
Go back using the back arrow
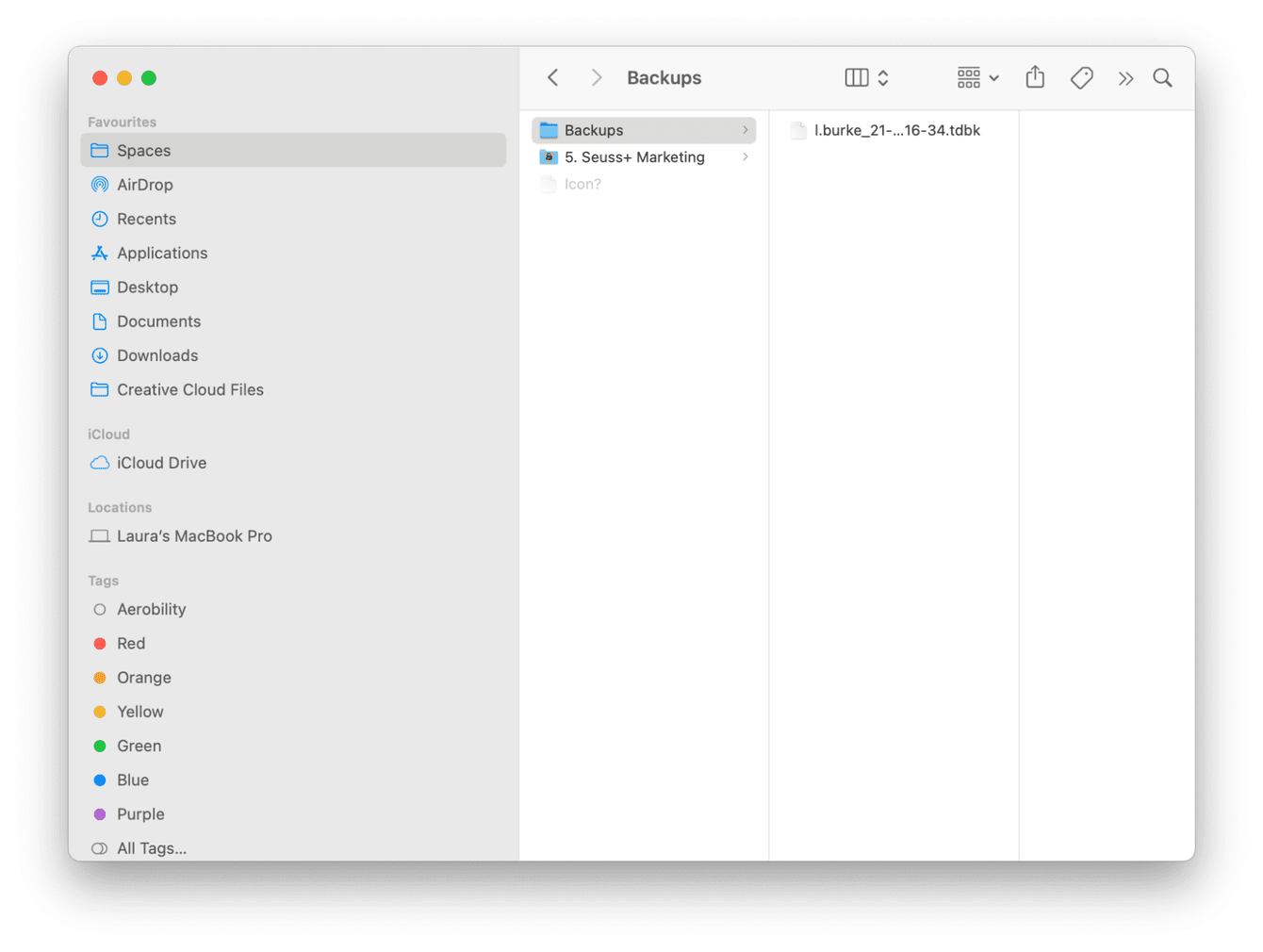552,77
